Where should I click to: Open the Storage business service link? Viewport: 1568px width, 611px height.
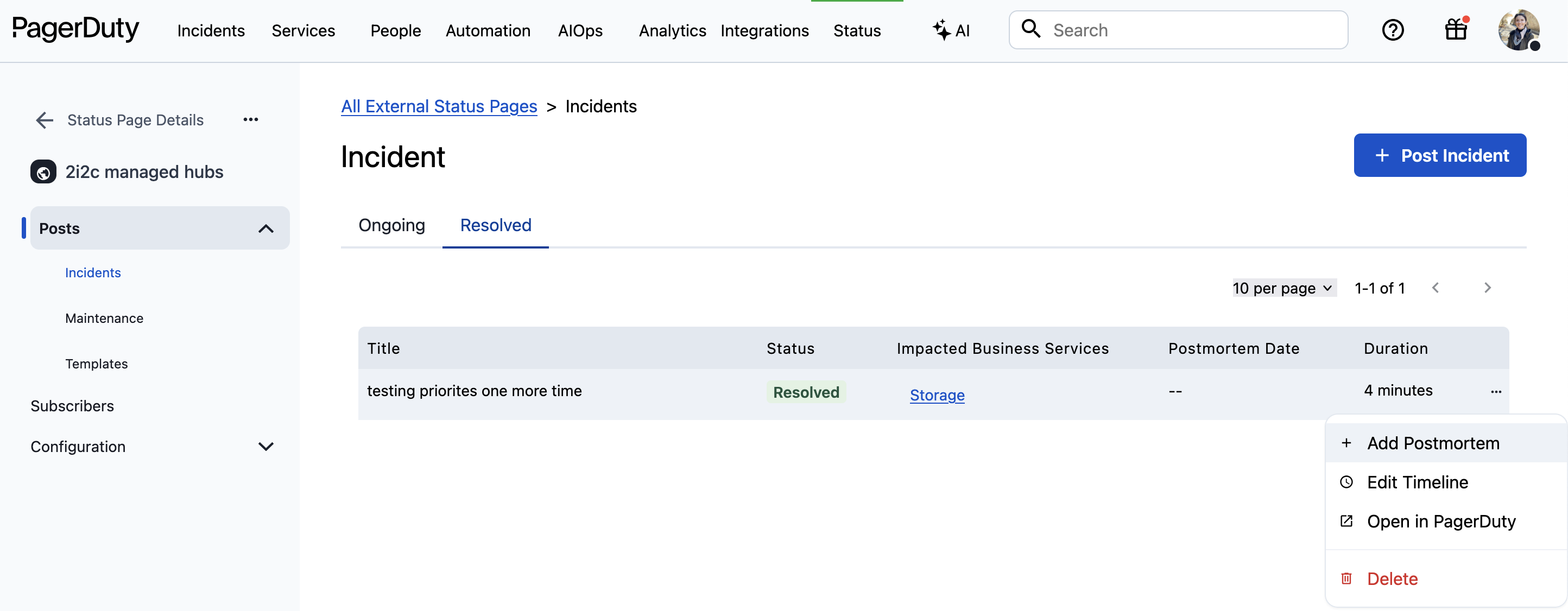(x=937, y=395)
